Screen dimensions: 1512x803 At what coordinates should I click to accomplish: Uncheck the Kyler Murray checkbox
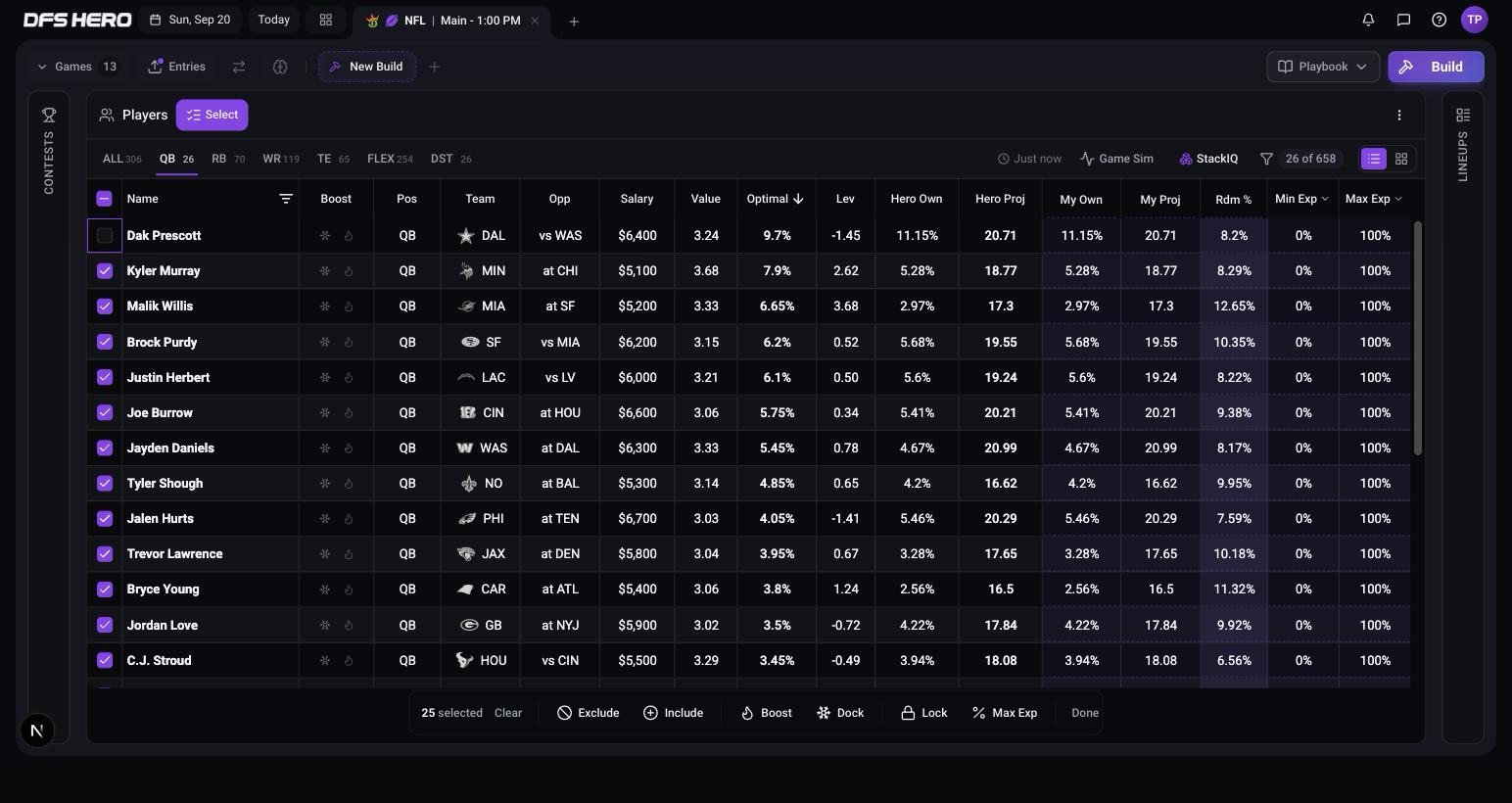pos(105,271)
